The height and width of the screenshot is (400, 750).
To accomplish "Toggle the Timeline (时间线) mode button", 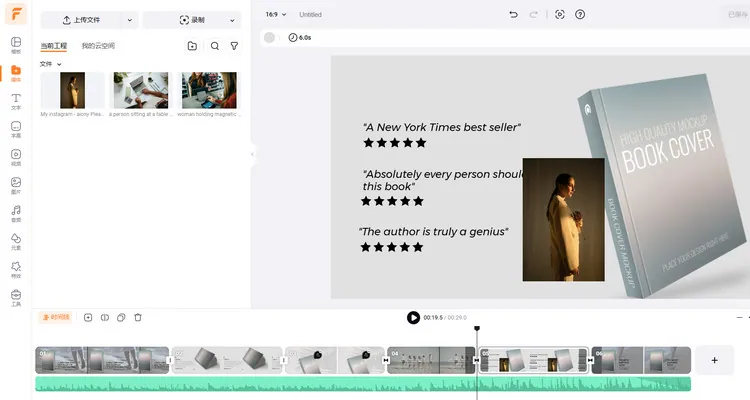I will (55, 317).
